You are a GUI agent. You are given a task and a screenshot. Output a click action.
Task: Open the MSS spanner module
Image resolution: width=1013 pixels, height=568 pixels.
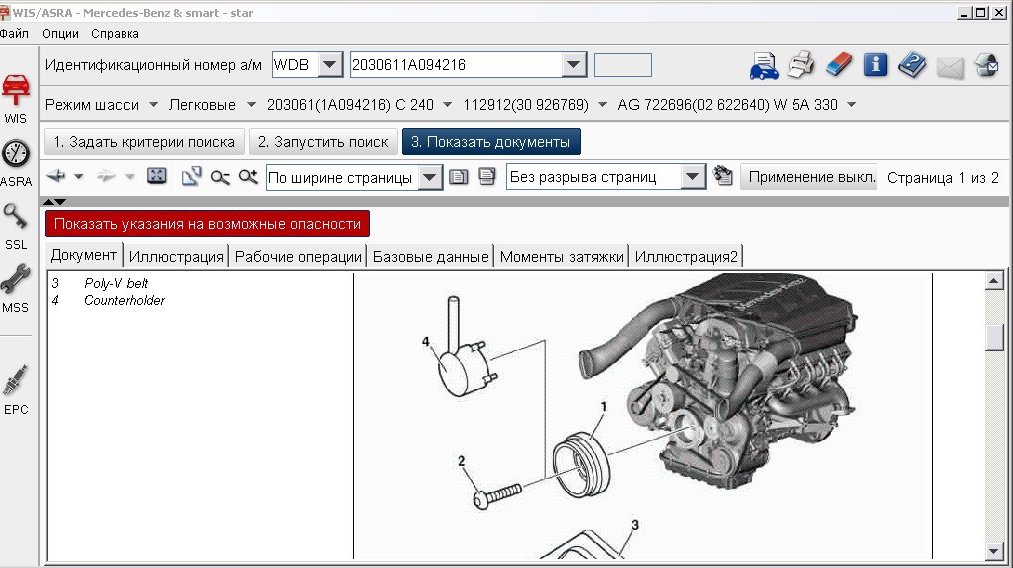(16, 279)
